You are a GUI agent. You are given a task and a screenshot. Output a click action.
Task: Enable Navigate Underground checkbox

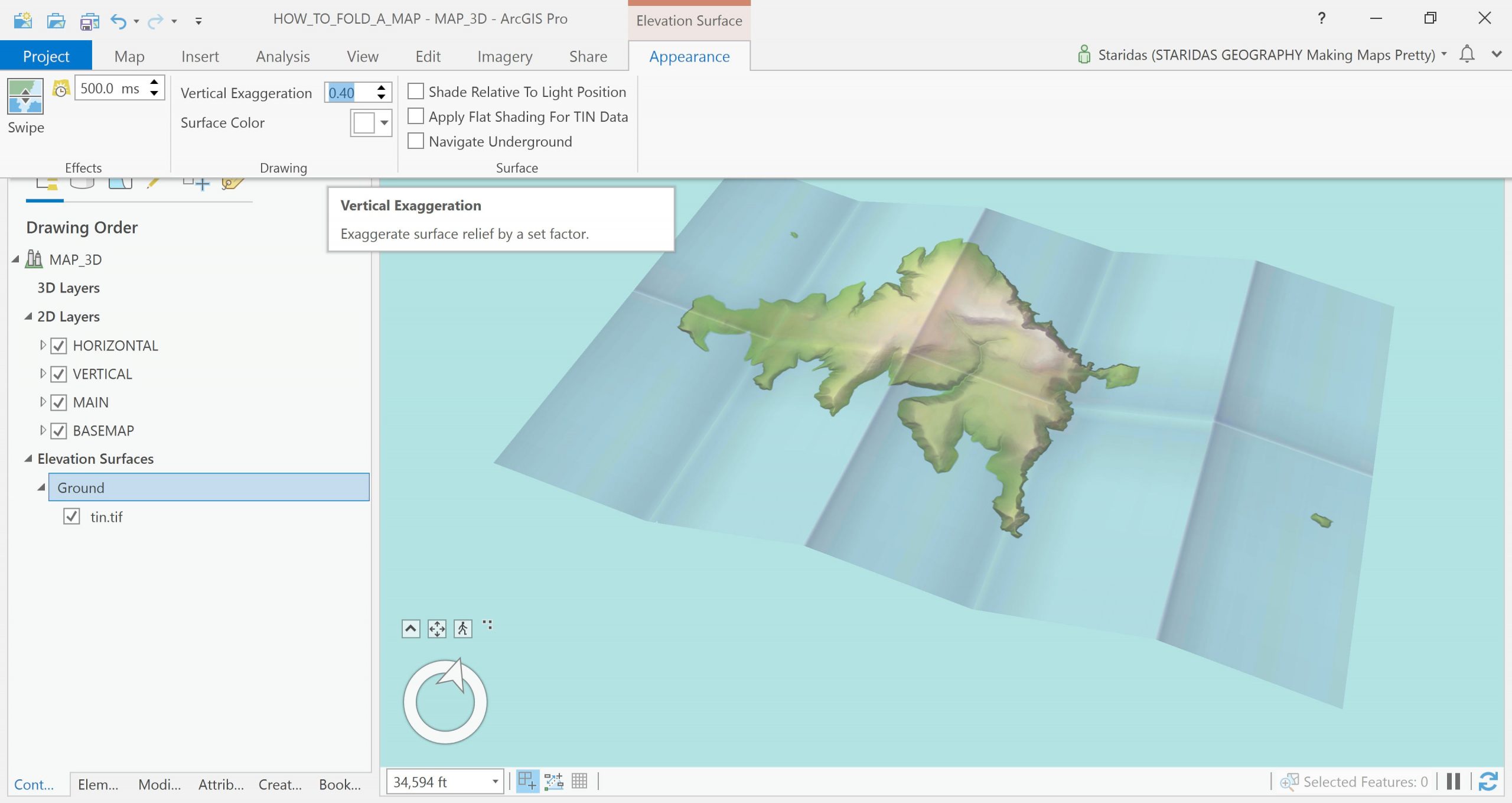pyautogui.click(x=416, y=141)
